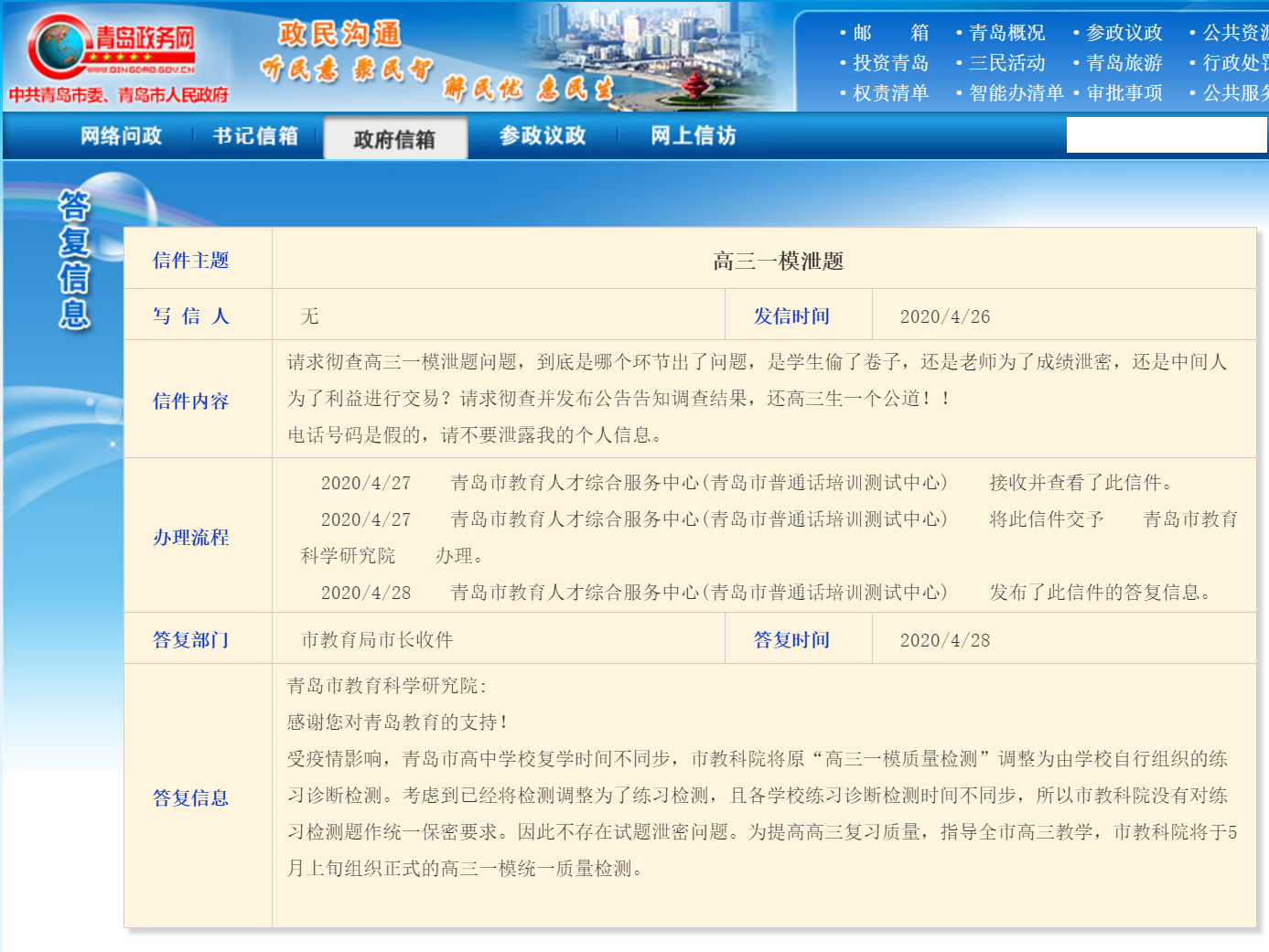Open the 青岛概况 link
Screen dimensions: 1269x952
tap(1007, 33)
